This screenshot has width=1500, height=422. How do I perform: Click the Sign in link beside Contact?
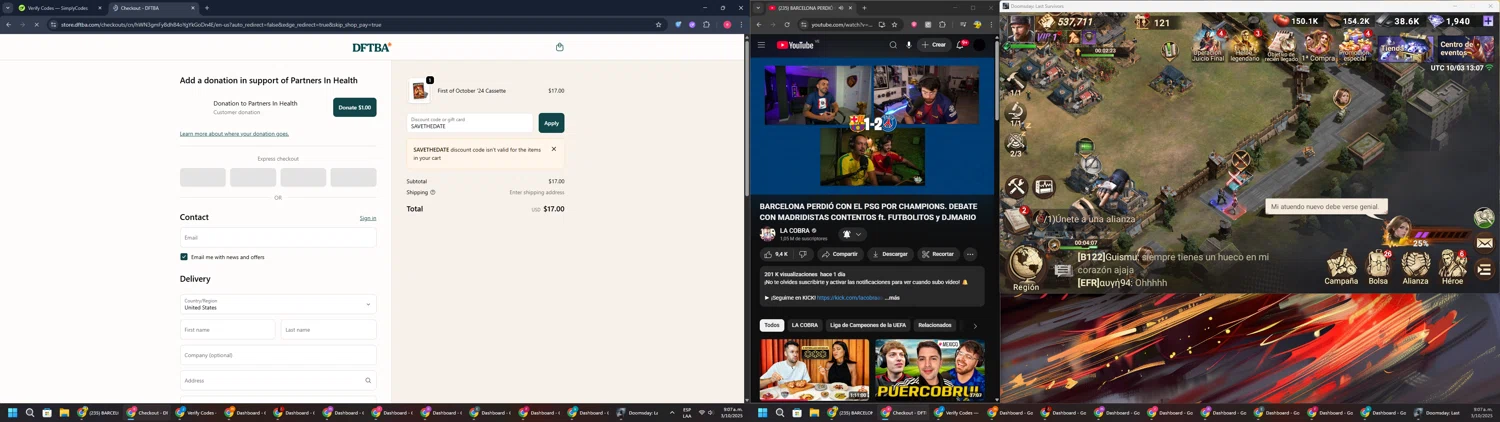pos(368,218)
